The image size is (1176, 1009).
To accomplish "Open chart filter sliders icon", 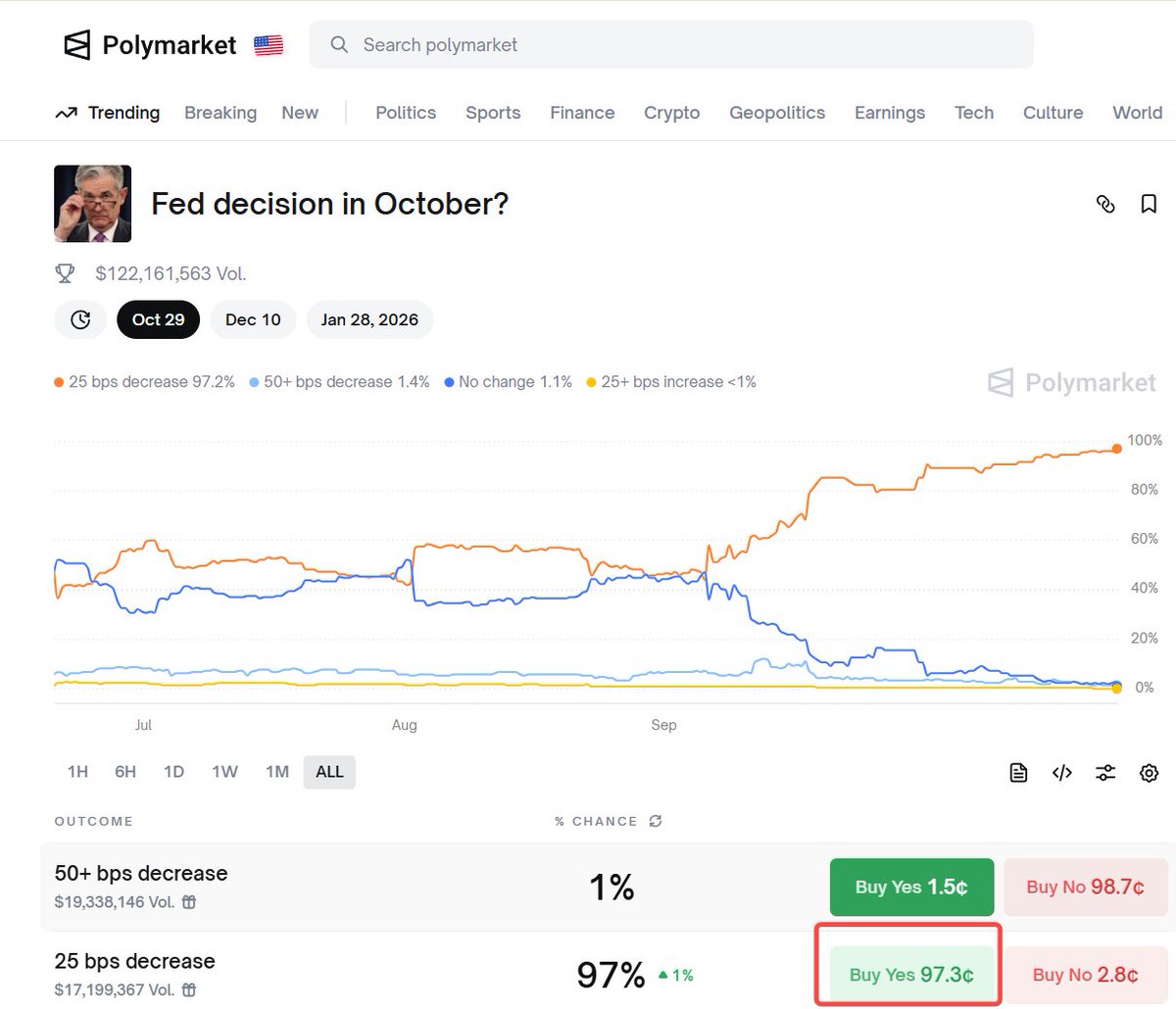I will pos(1105,773).
